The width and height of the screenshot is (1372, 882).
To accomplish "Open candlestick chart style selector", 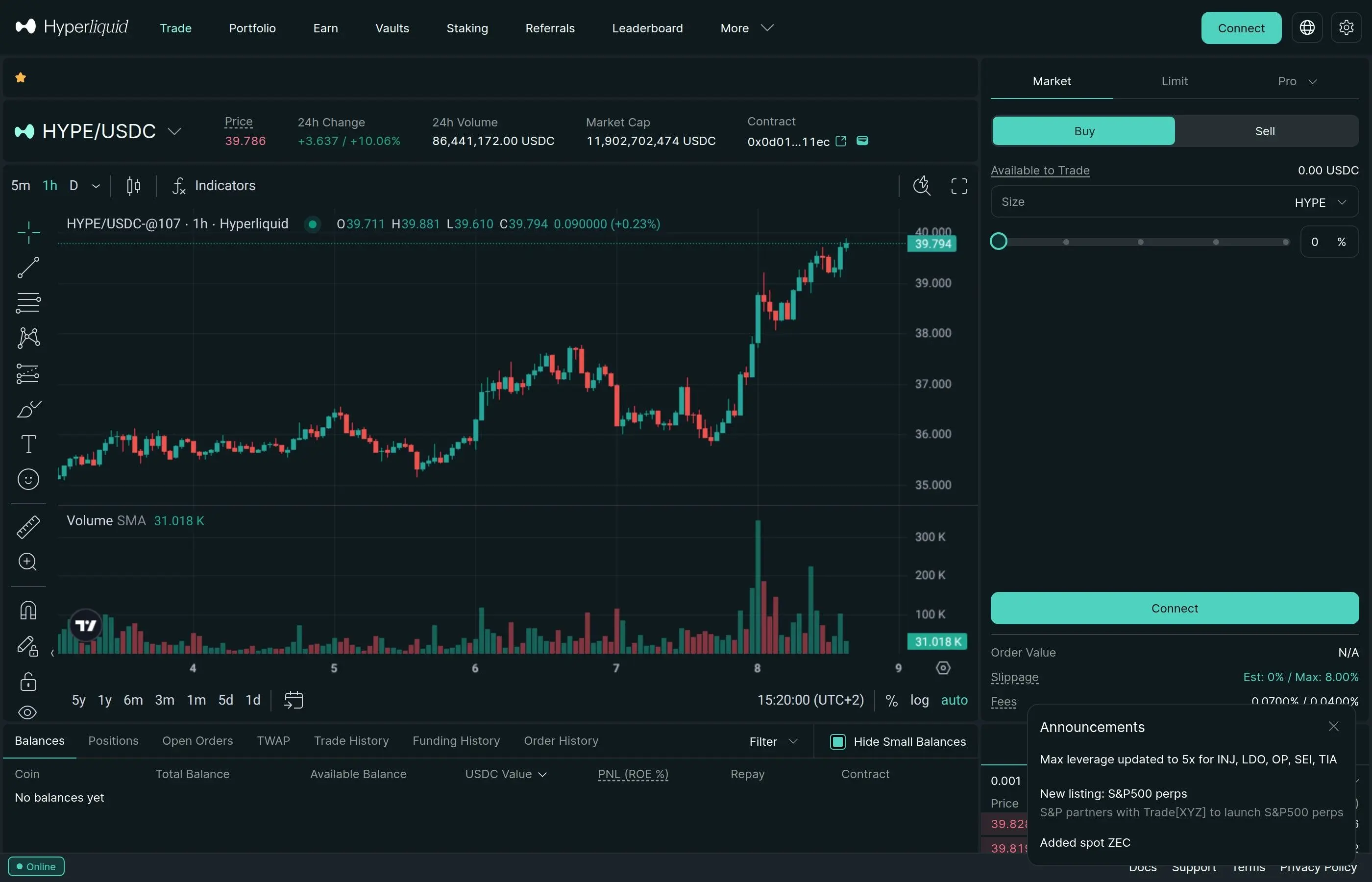I will 133,186.
